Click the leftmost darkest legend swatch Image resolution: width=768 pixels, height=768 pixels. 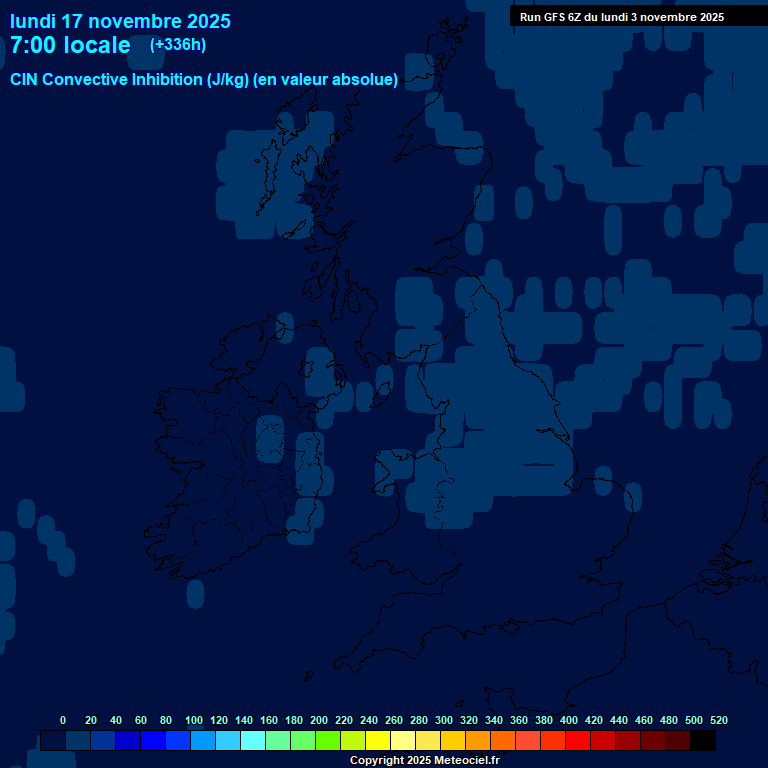pos(53,741)
